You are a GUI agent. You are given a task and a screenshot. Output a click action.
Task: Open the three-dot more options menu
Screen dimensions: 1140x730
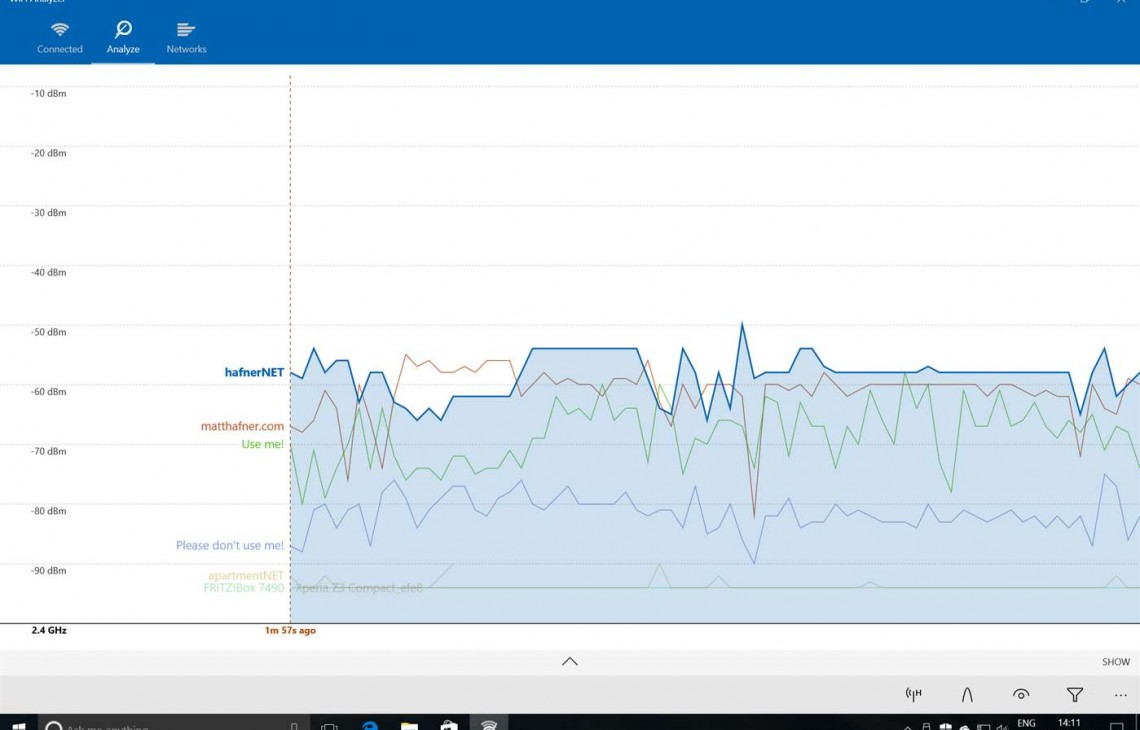pos(1120,694)
